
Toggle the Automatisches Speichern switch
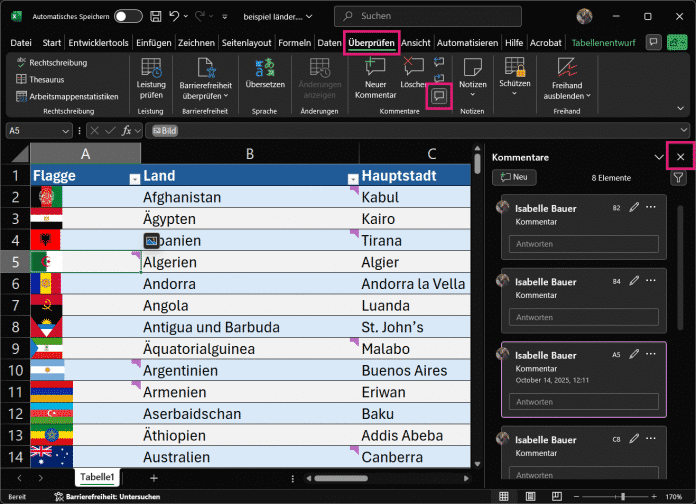click(128, 16)
